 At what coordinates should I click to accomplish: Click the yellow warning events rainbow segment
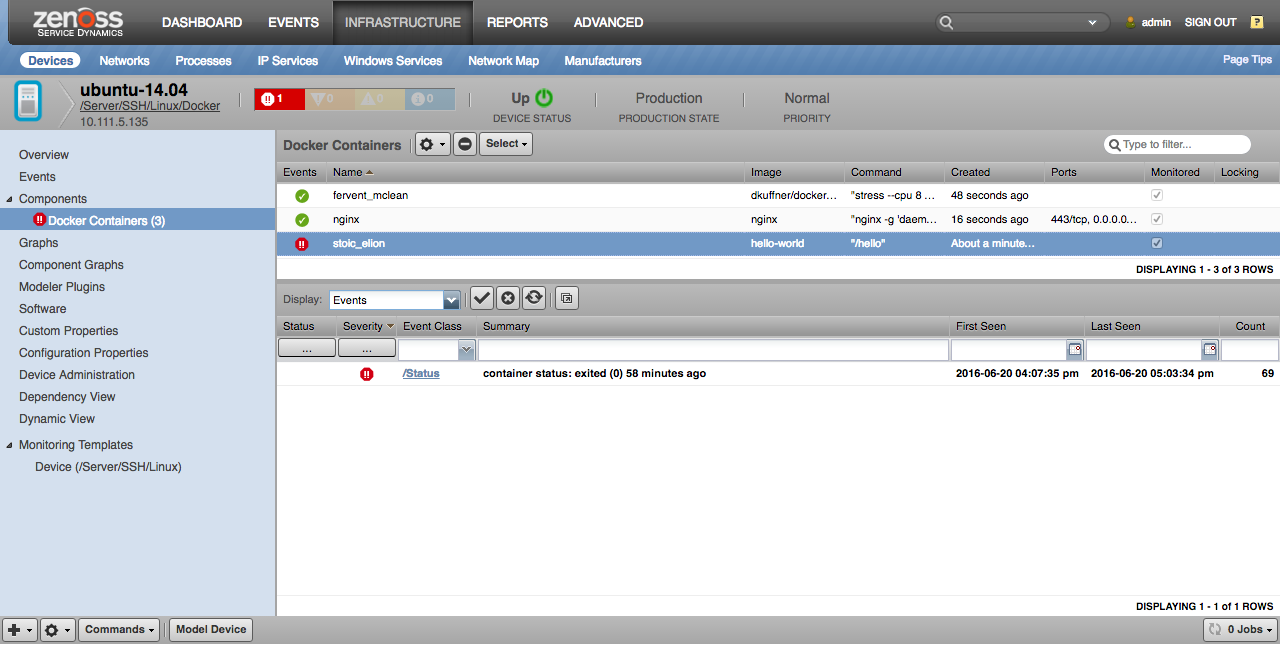[x=380, y=99]
